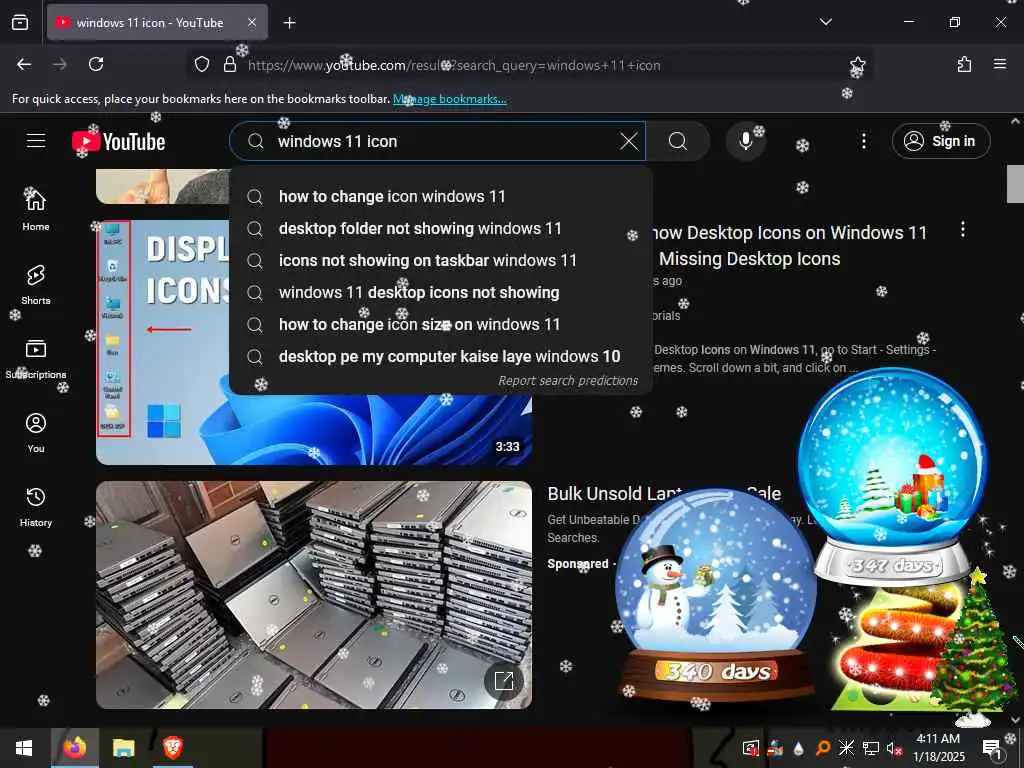Screen dimensions: 1024x768
Task: Open Firefox application menu
Action: [1000, 64]
